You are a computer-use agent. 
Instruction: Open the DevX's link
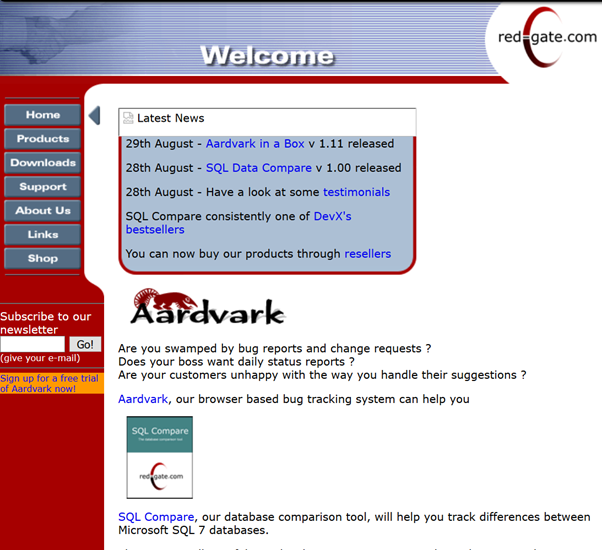point(332,216)
